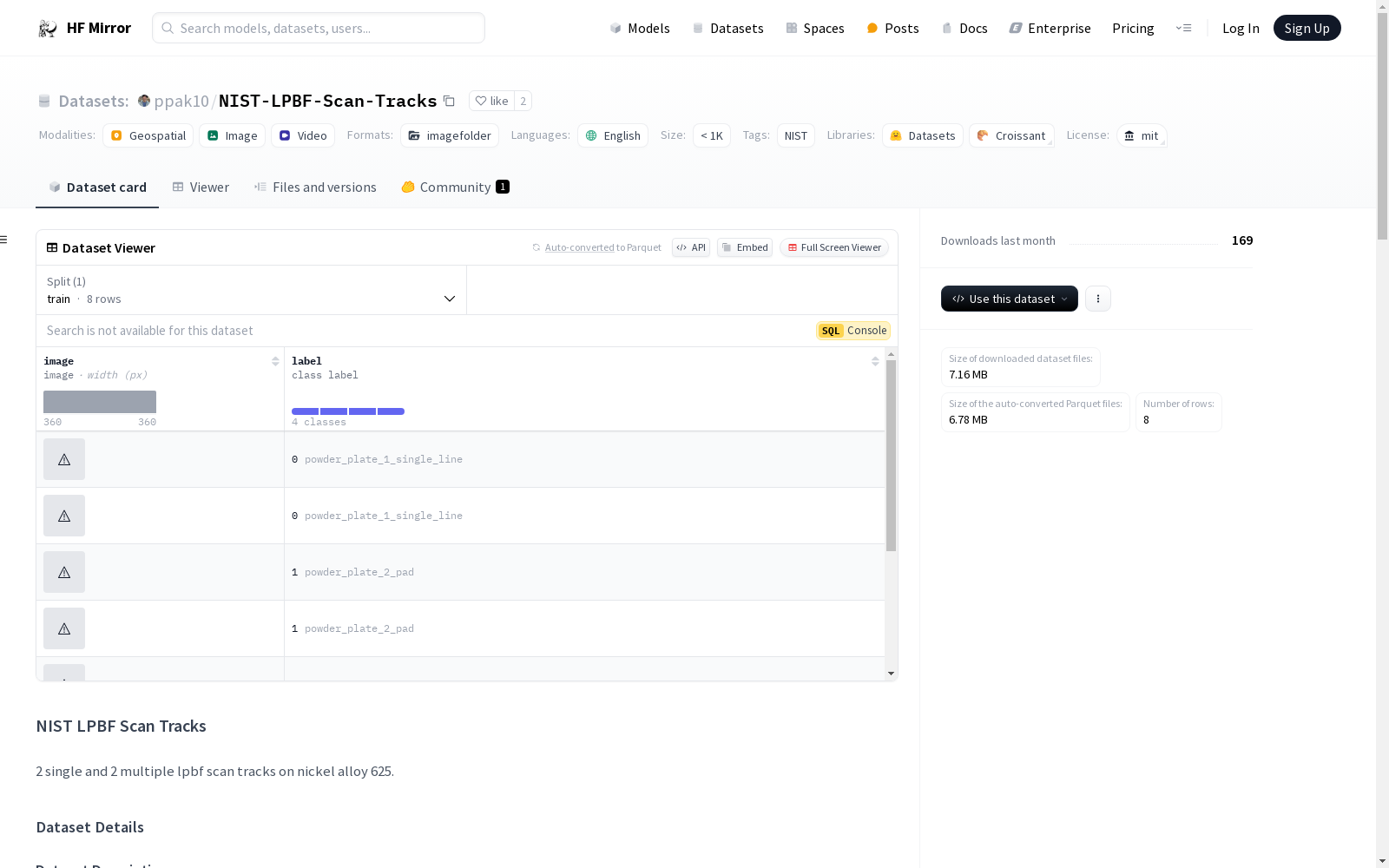
Task: Open warning thumbnail in the first powder_plate_1_single_line row
Action: [64, 459]
